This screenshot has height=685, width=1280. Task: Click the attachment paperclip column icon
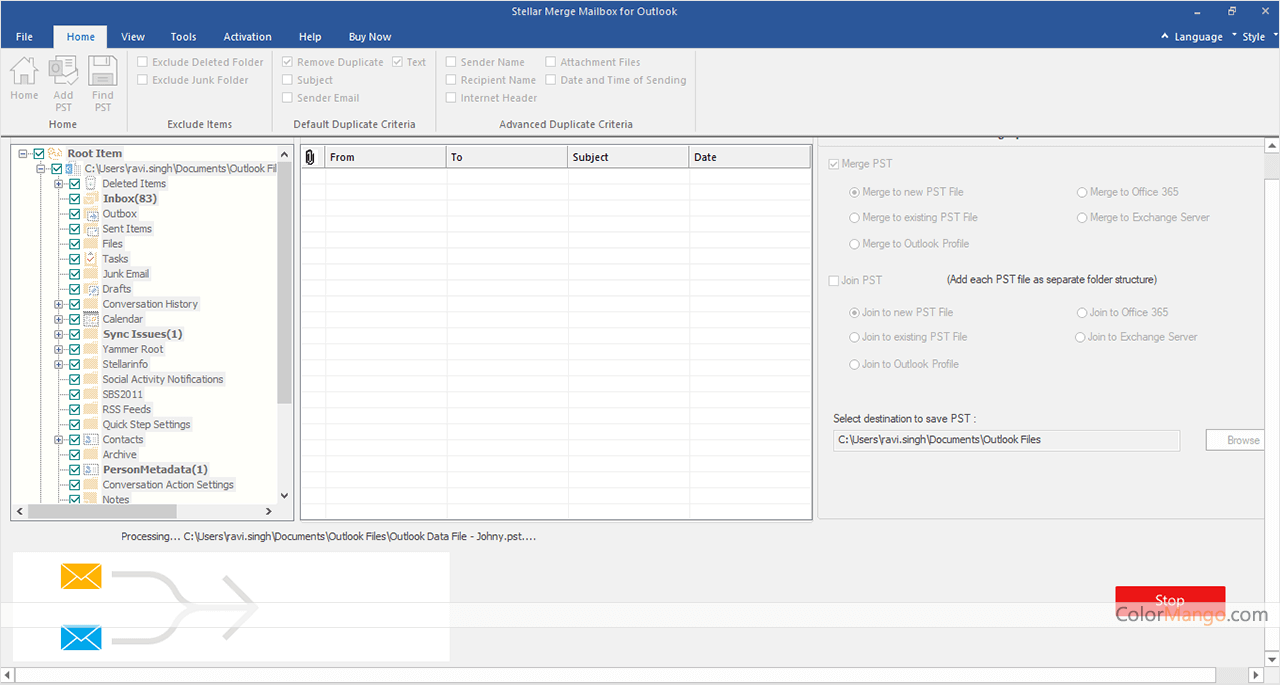point(310,157)
